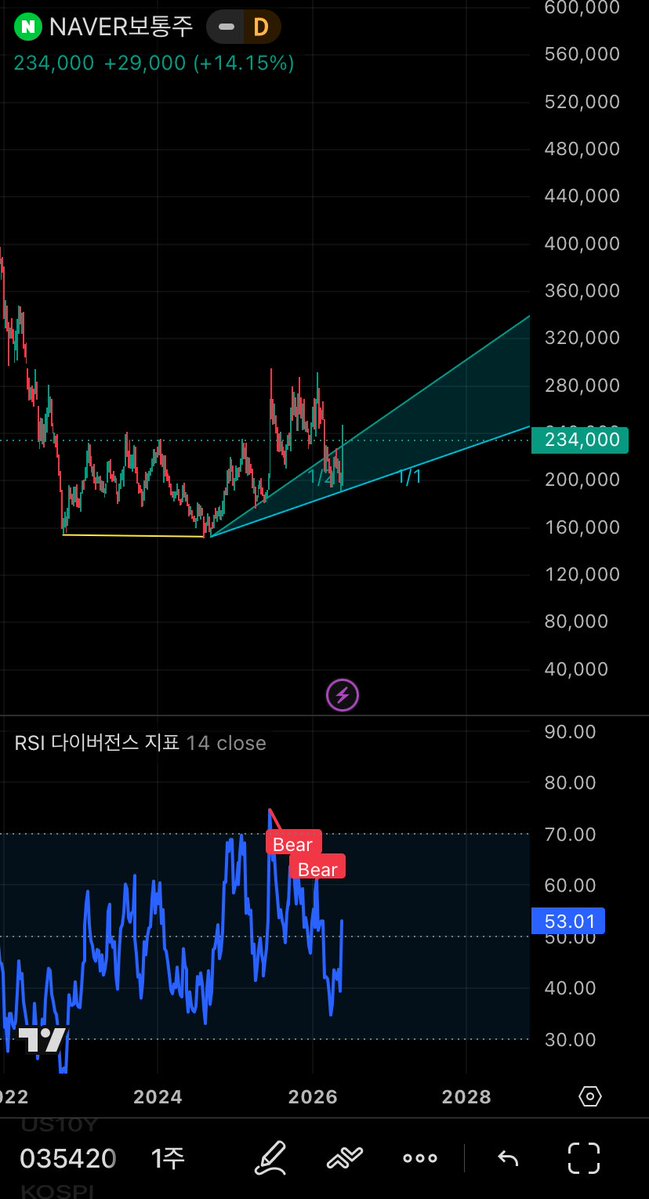Image resolution: width=649 pixels, height=1199 pixels.
Task: Change the 1주 interval selector
Action: coord(168,1158)
